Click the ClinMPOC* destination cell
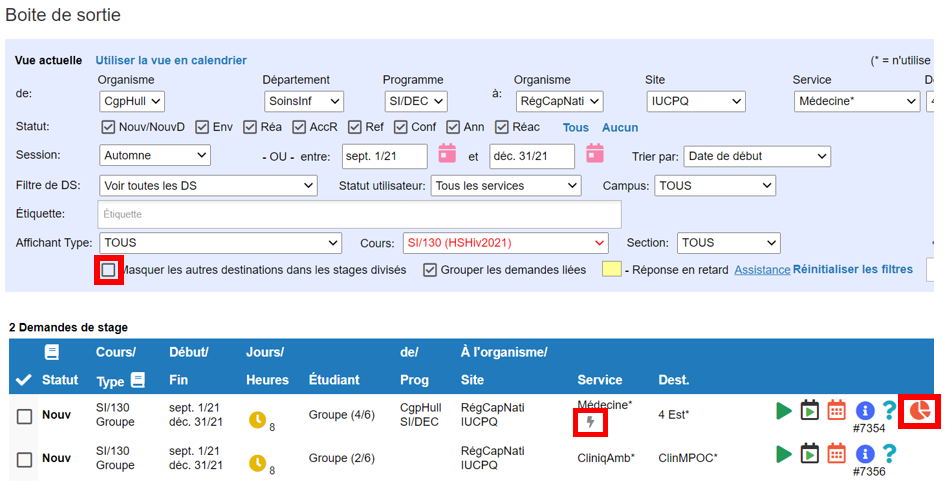Viewport: 946px width, 481px height. (688, 458)
